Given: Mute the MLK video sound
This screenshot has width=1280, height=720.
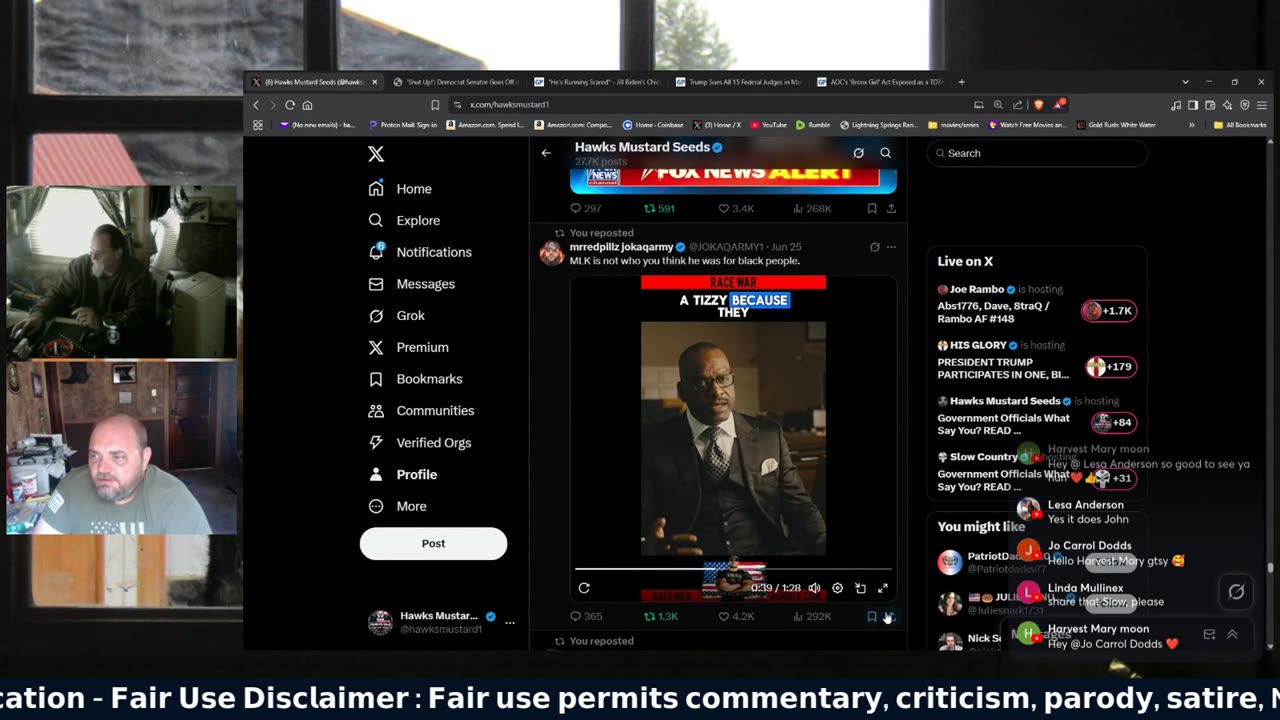Looking at the screenshot, I should coord(814,588).
